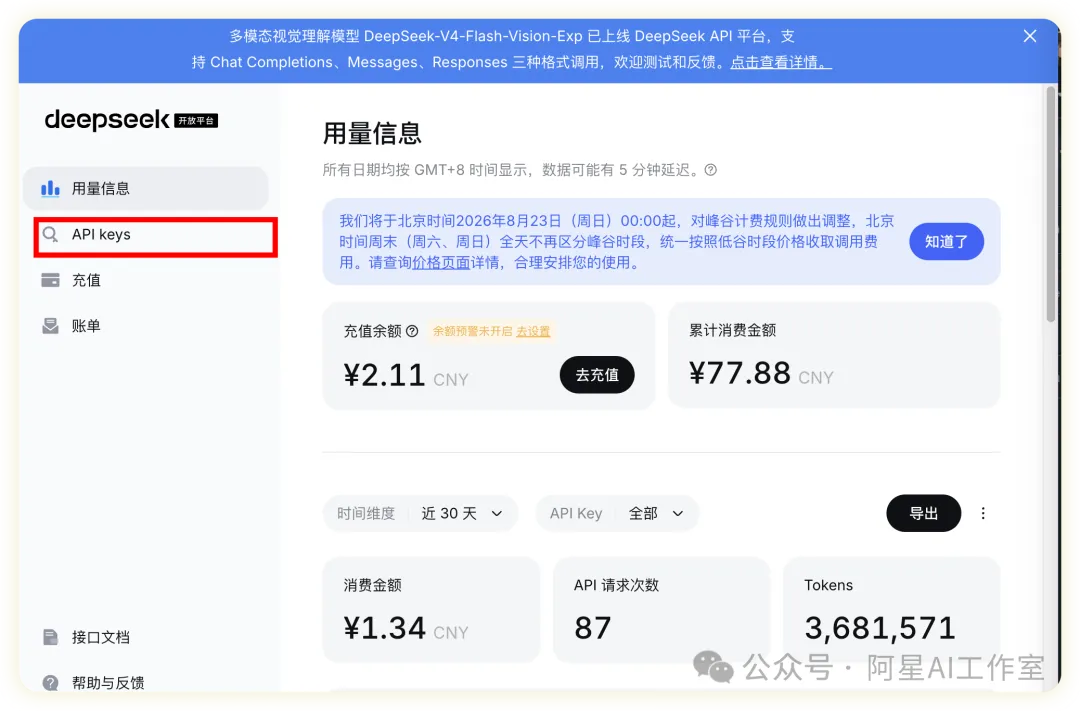Click the 87 API request count
The image size is (1080, 711).
(x=593, y=628)
